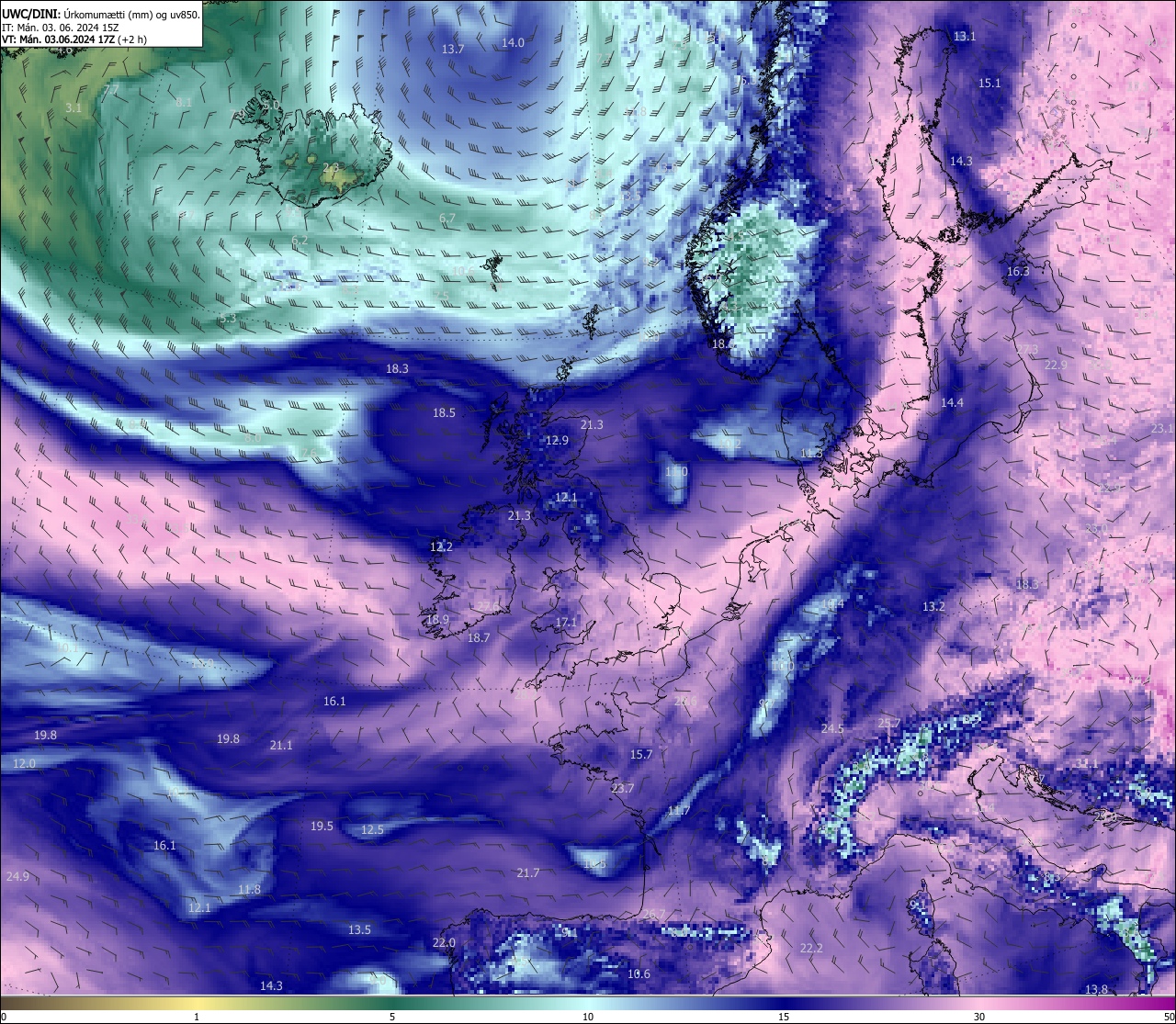Click the valid time 'VT: Mán. 03.06.2024 17Z (+2 h)'
1176x1024 pixels.
click(76, 40)
